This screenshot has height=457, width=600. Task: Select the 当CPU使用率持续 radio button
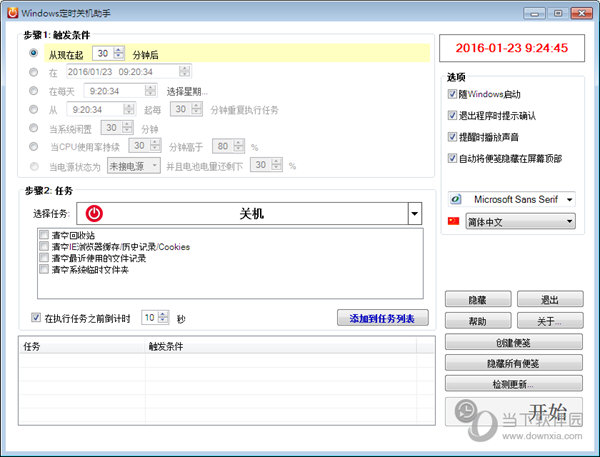click(x=34, y=147)
